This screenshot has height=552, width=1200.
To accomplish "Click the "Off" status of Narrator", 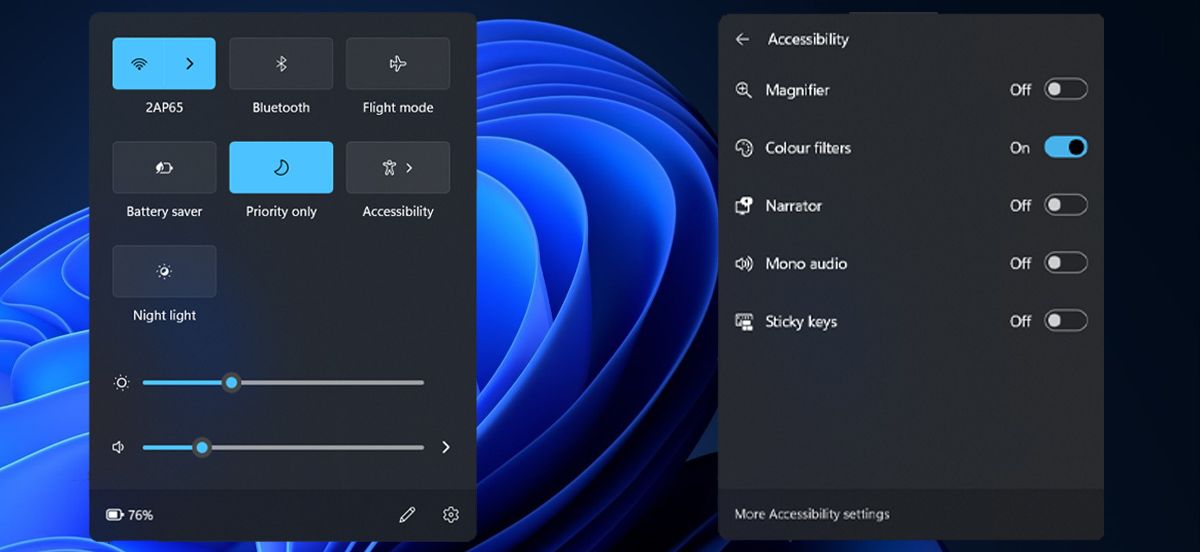I will pos(1020,206).
